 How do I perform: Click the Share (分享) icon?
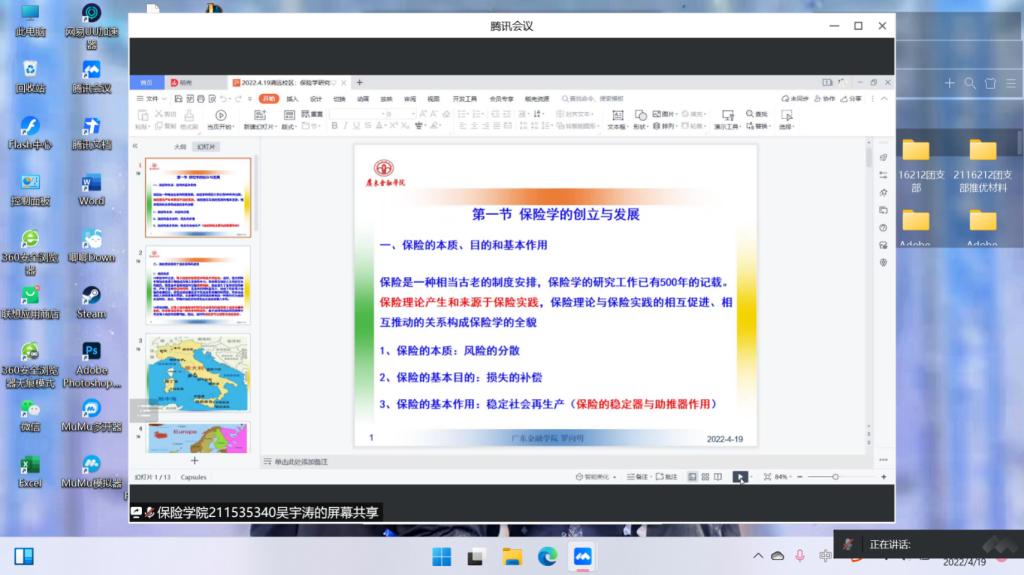[851, 99]
